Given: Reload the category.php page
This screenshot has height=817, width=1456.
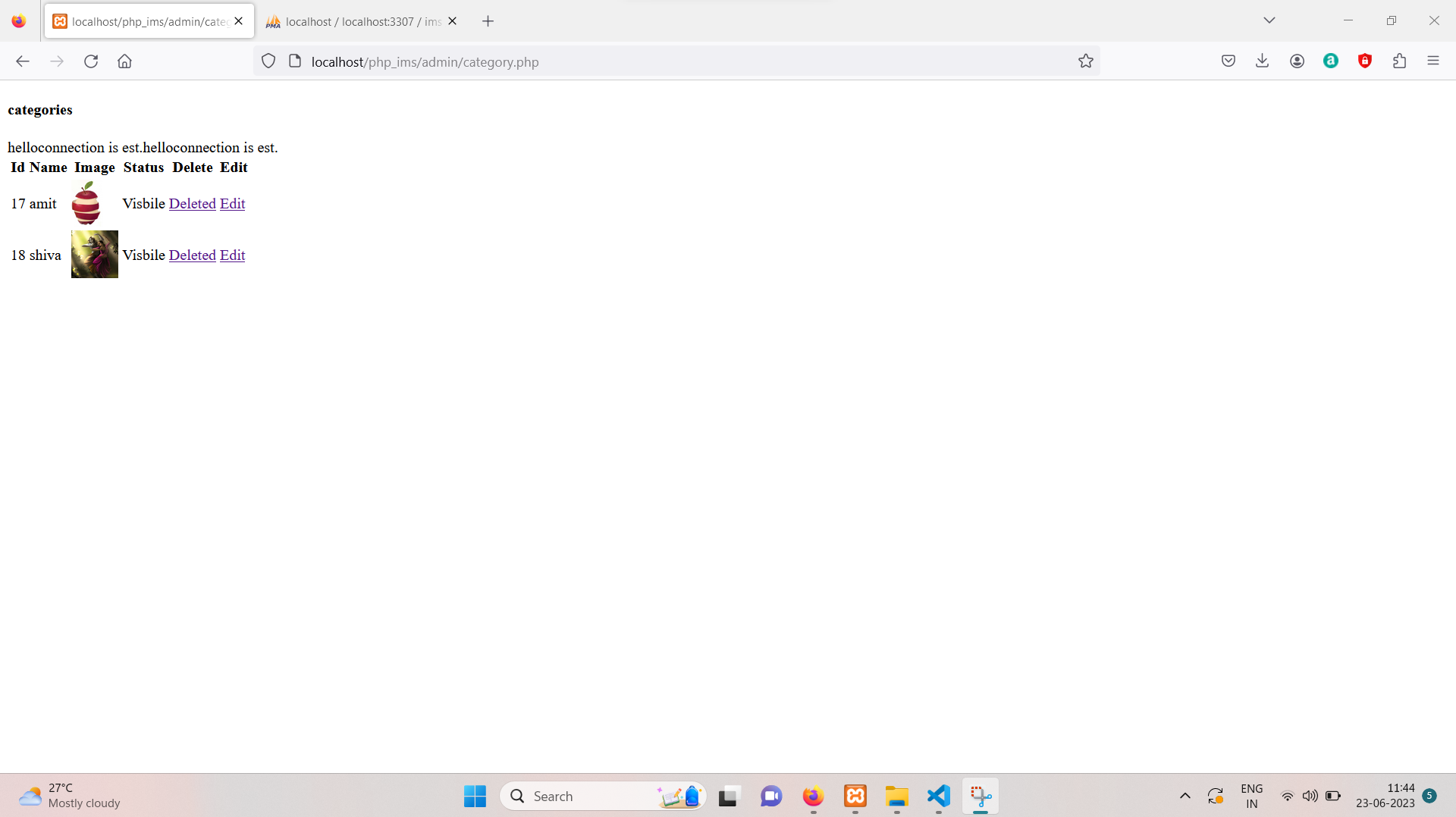Looking at the screenshot, I should (91, 61).
